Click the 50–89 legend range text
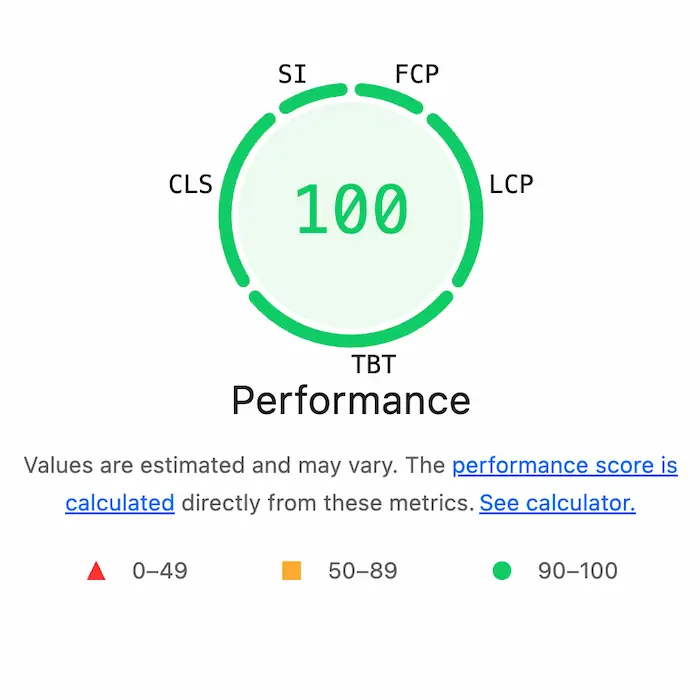Viewport: 700px width, 700px height. pos(363,572)
